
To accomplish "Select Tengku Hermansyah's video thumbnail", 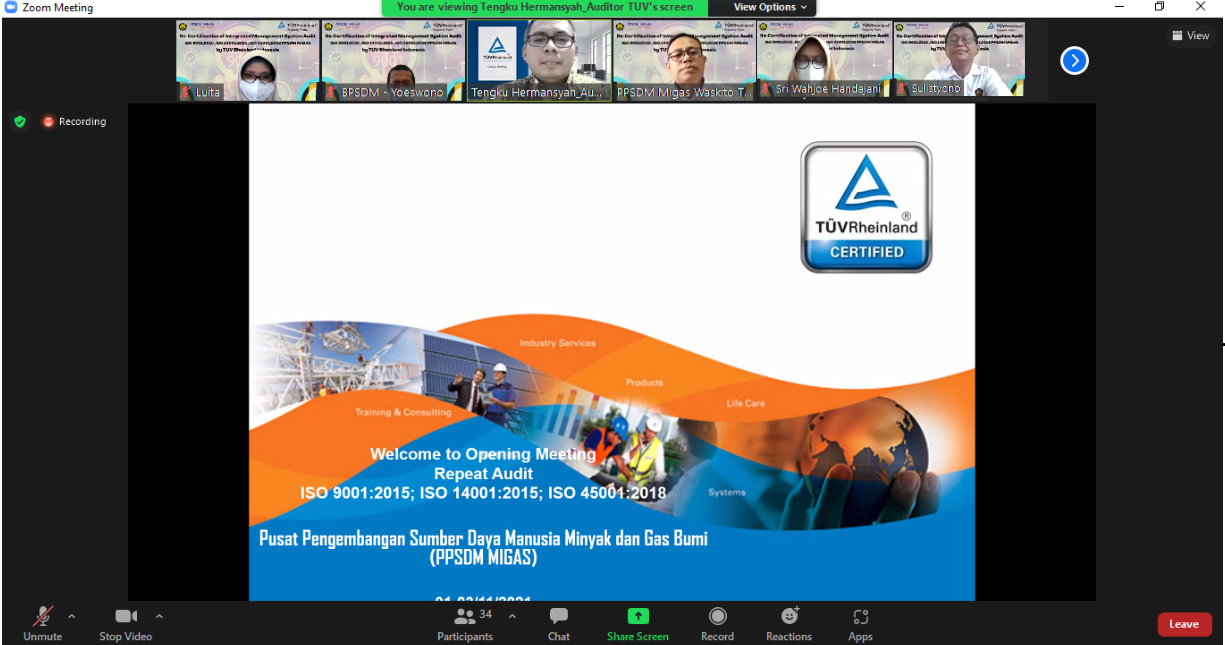I will point(539,60).
